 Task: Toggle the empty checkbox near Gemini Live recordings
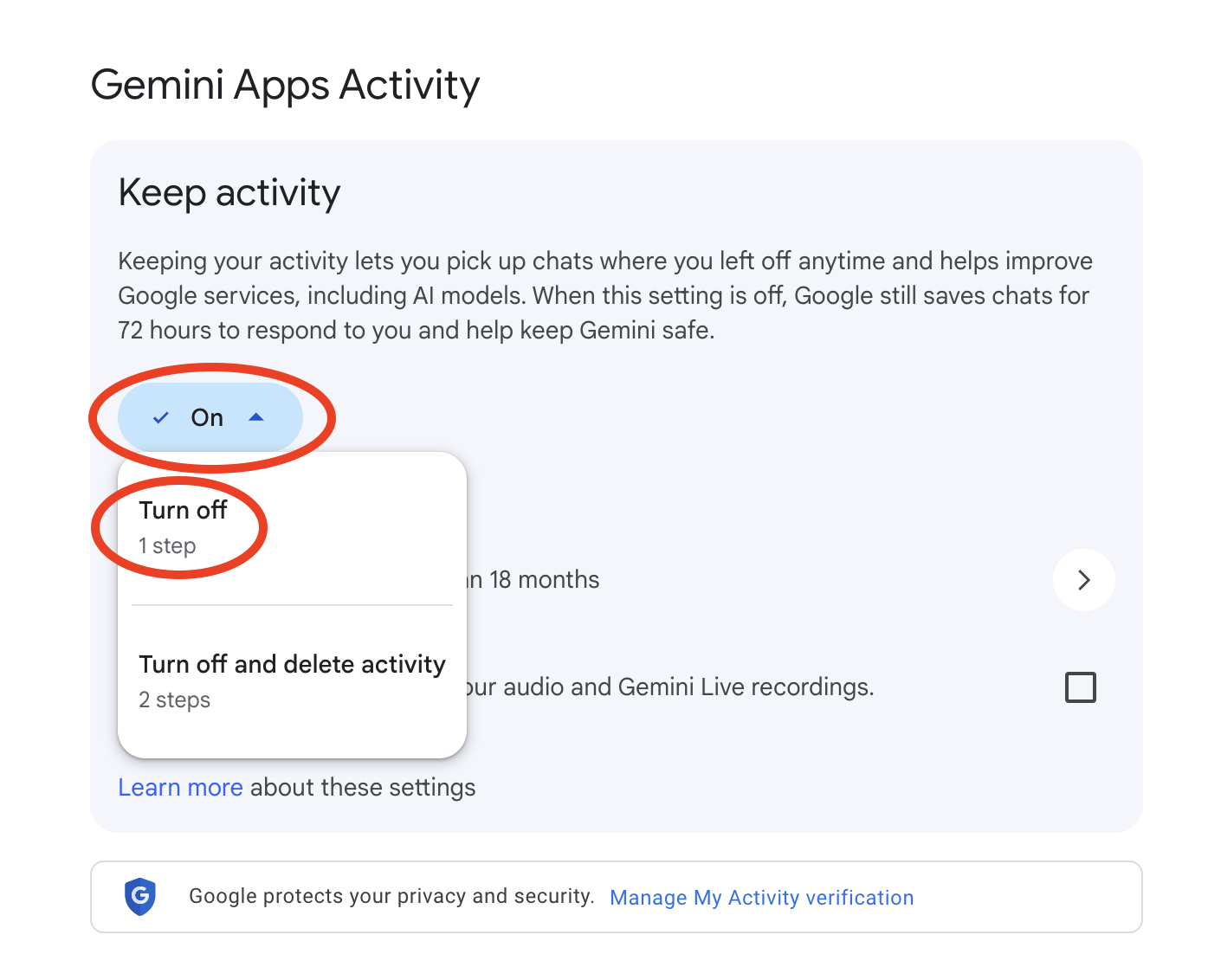1080,687
